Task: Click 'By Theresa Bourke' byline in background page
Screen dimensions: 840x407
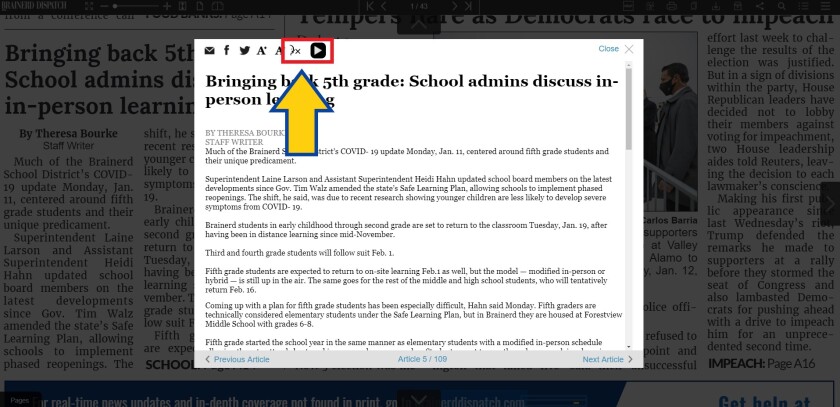Action: (x=69, y=133)
